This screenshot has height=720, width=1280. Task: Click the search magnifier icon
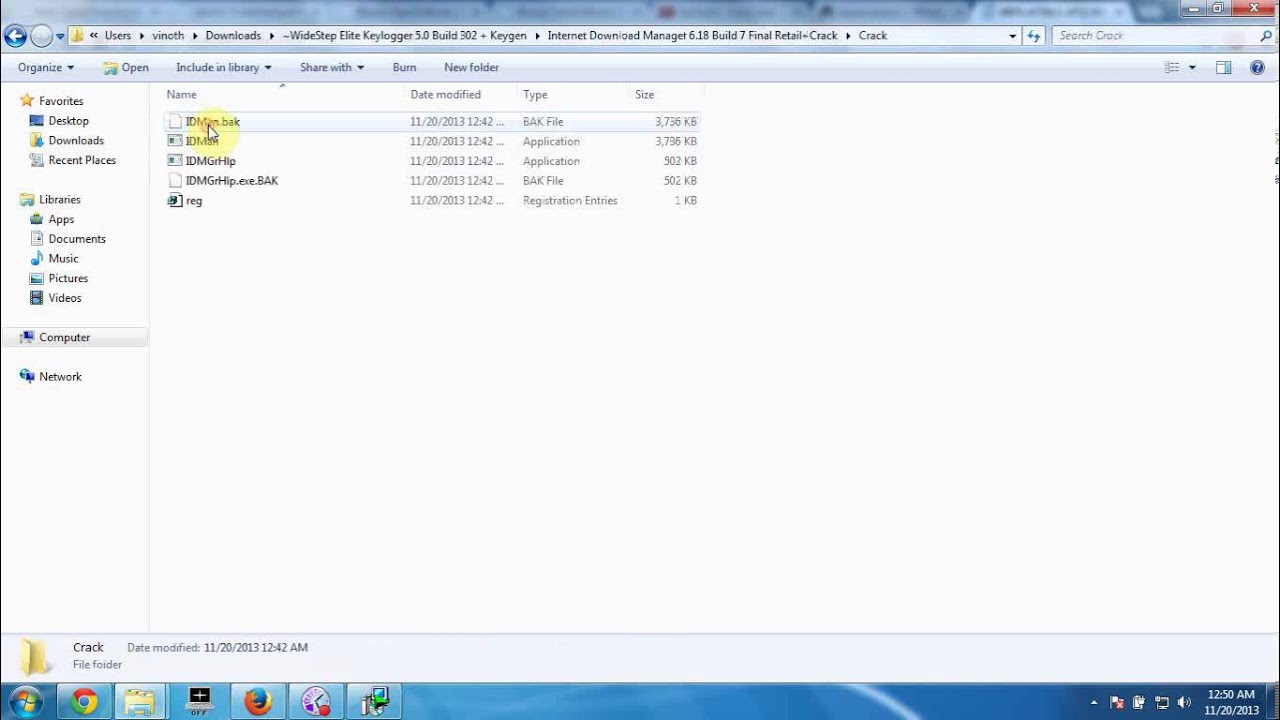click(x=1265, y=36)
